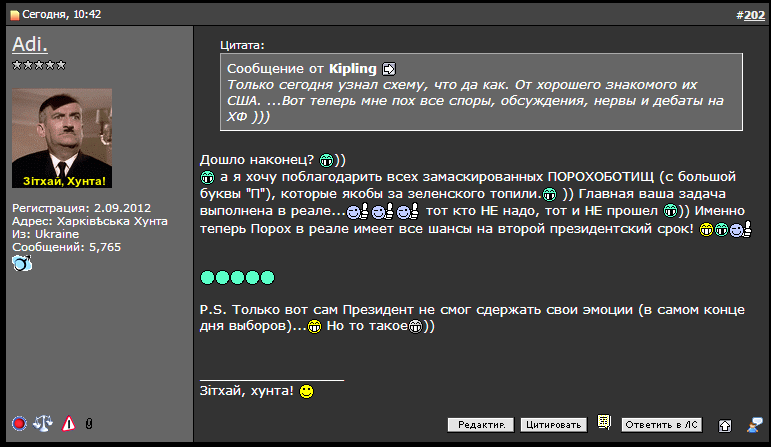771x447 pixels.
Task: Click the red warning triangle report icon
Action: (68, 423)
